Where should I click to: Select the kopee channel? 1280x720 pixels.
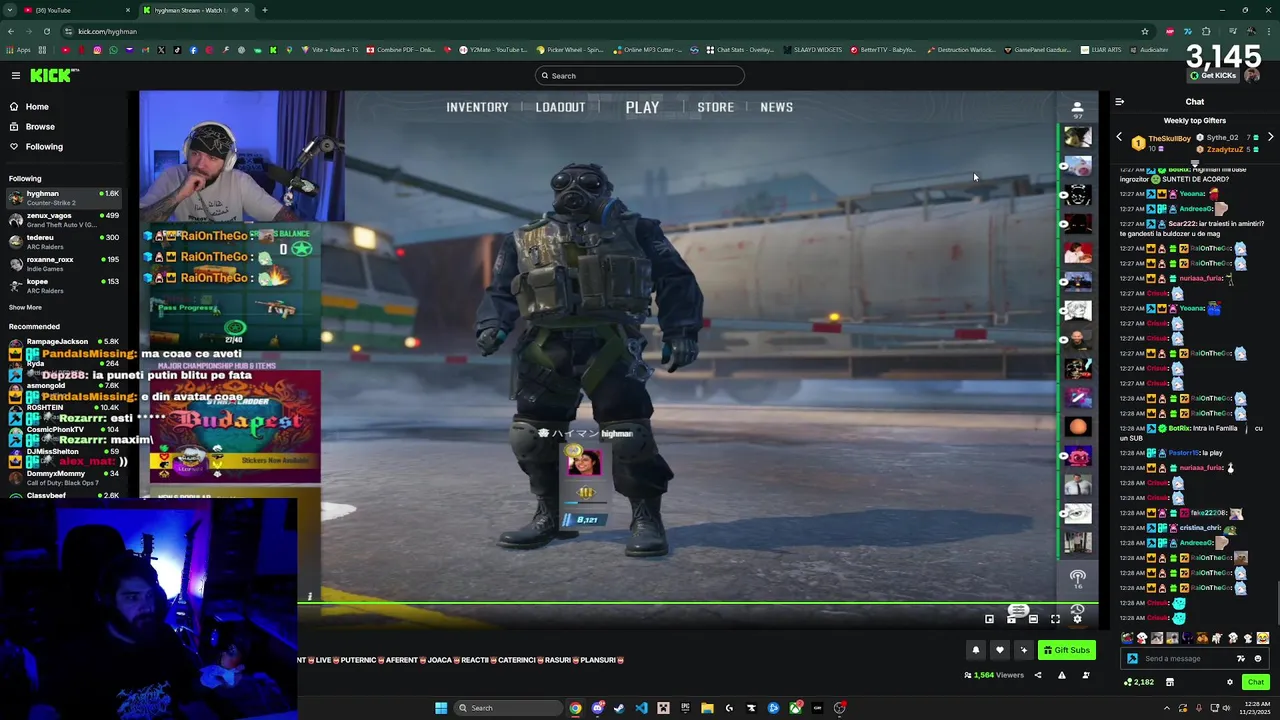tap(64, 285)
